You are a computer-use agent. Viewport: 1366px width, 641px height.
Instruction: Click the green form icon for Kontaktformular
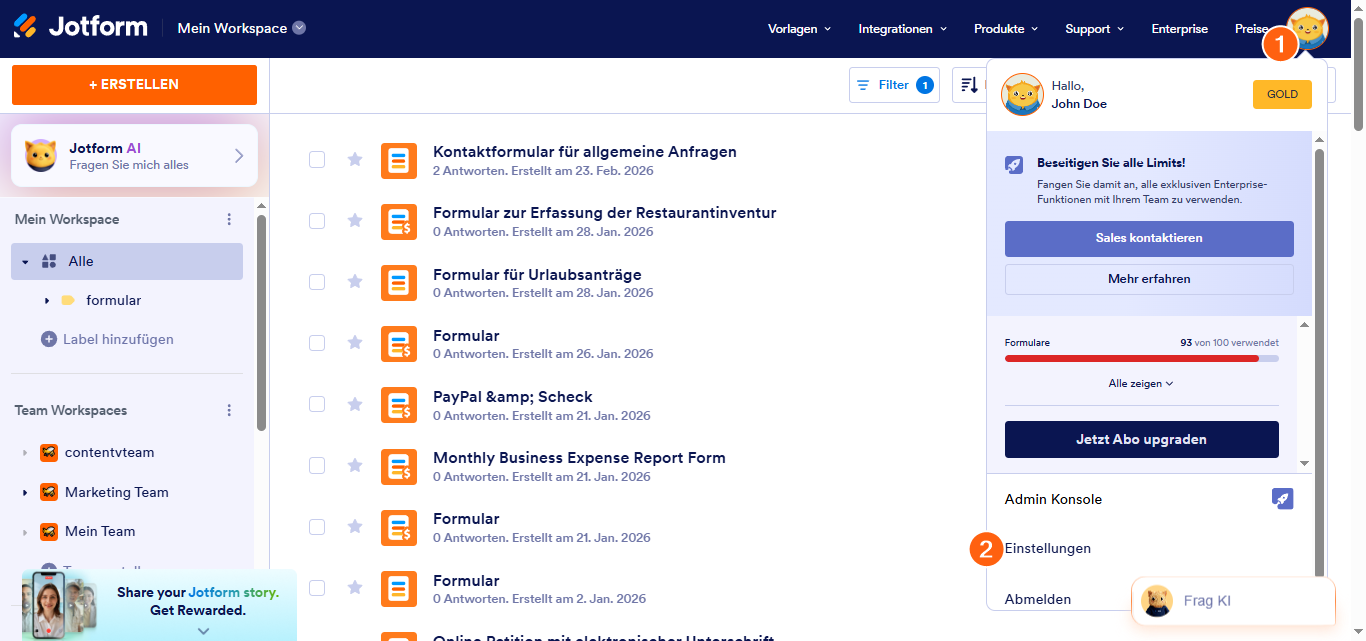pos(399,160)
